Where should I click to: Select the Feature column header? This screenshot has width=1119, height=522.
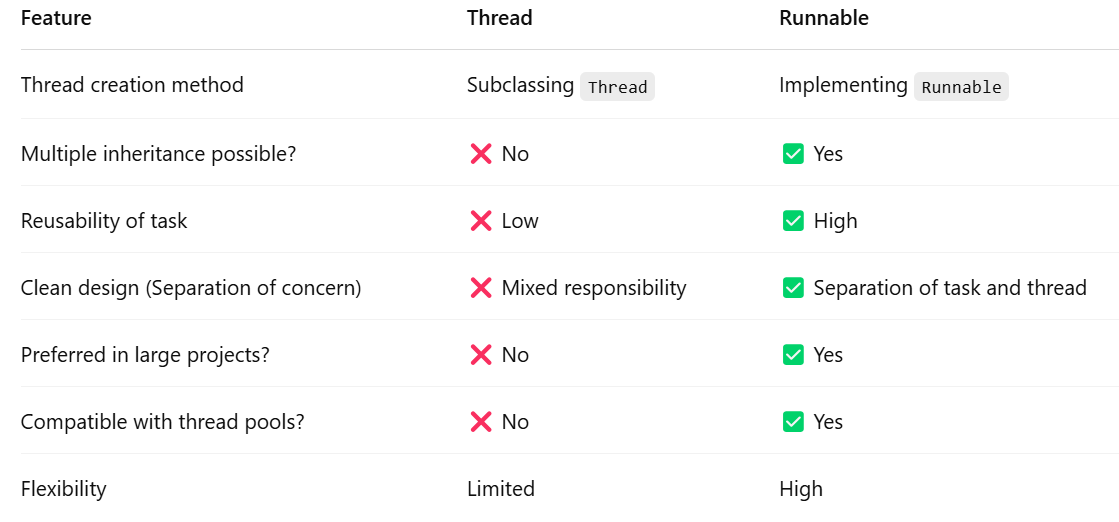[x=56, y=18]
